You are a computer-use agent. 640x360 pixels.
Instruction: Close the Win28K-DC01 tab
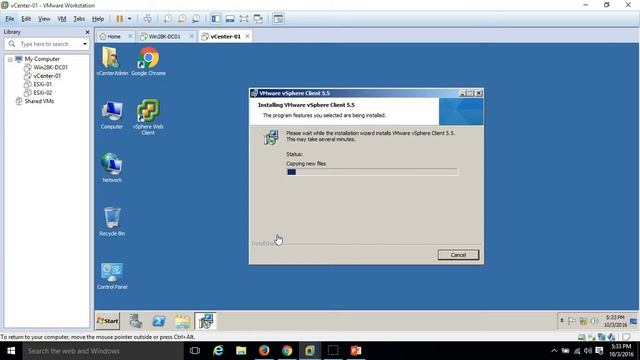[x=191, y=36]
